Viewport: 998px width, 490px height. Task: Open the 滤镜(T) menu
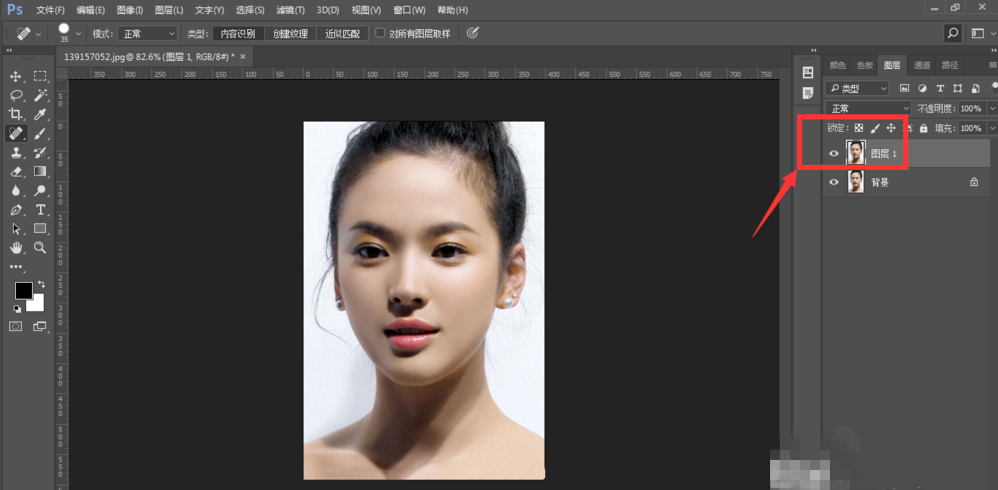[291, 10]
